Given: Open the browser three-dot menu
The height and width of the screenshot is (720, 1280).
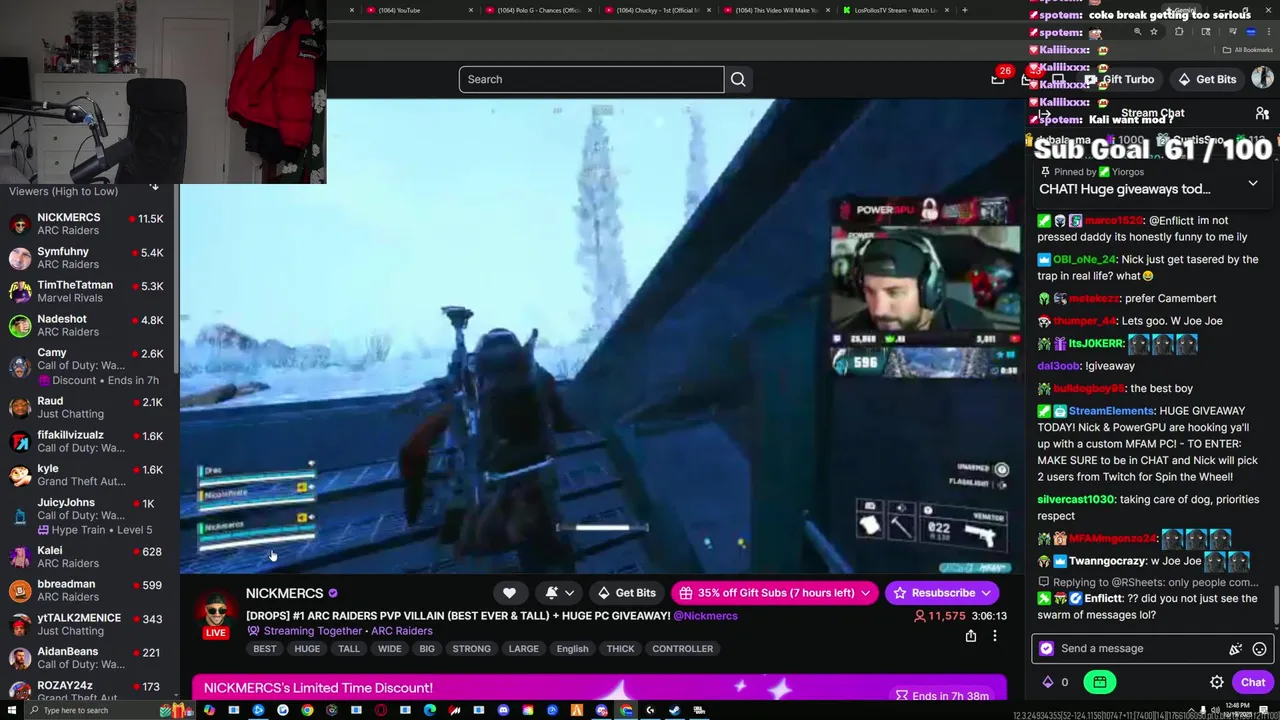Looking at the screenshot, I should pos(1268,32).
